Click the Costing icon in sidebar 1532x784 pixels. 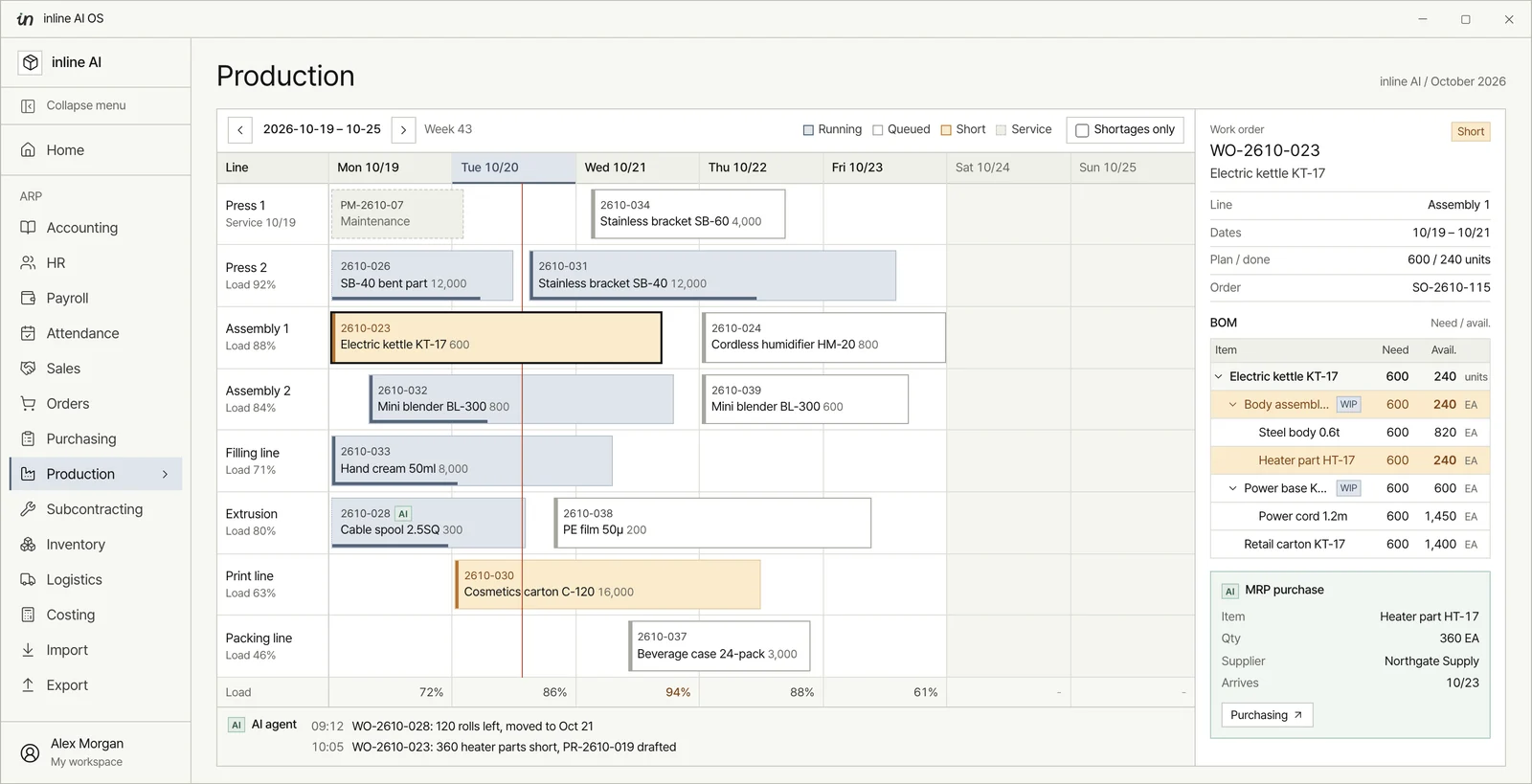coord(28,615)
